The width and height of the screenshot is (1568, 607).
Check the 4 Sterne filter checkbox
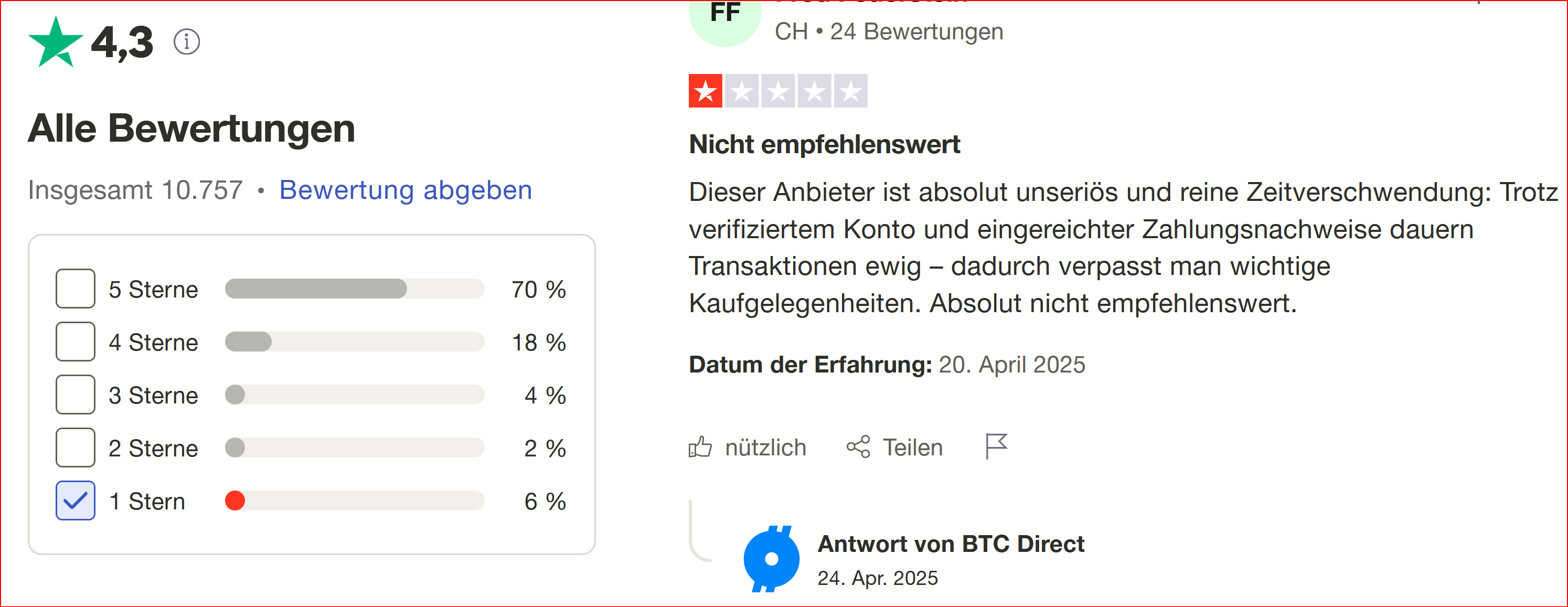(76, 342)
